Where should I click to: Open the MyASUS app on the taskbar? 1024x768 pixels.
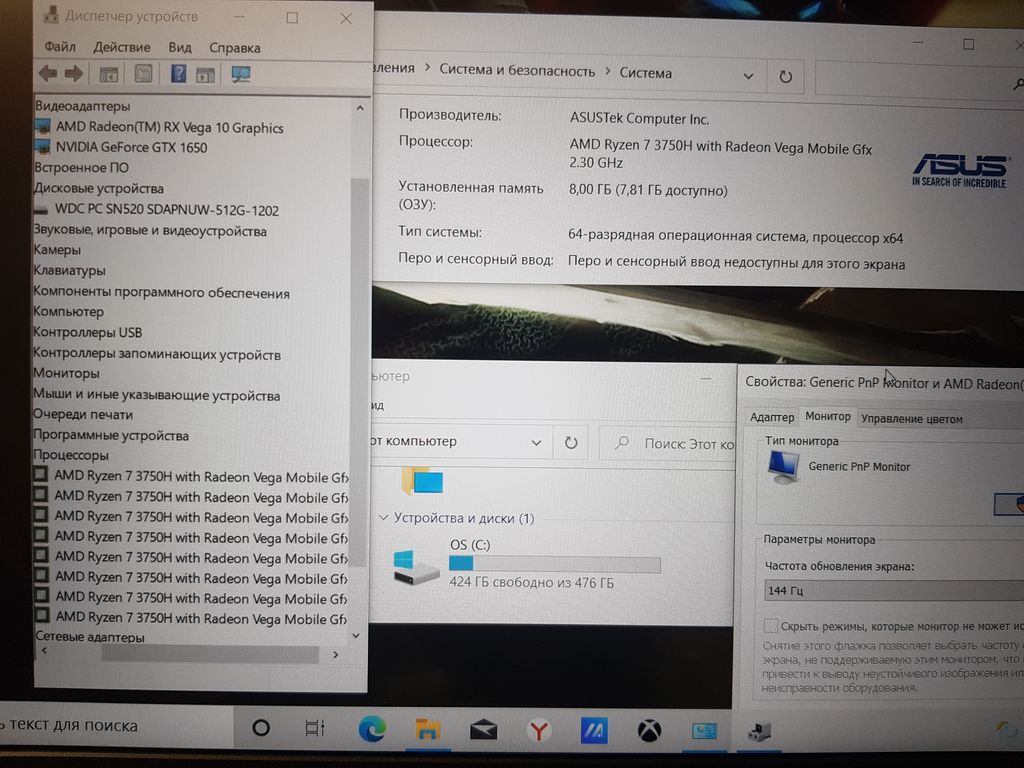click(x=594, y=731)
